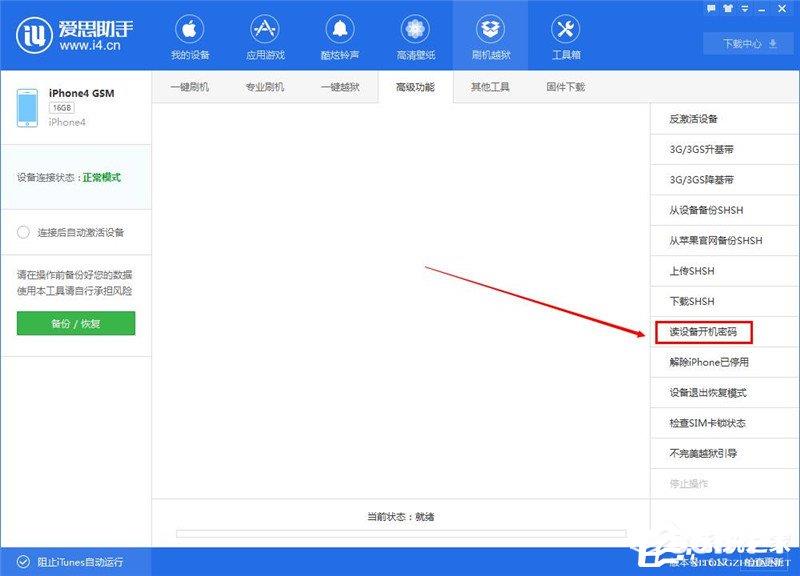Click 检查SIM卡锁状态
This screenshot has width=800, height=576.
724,423
